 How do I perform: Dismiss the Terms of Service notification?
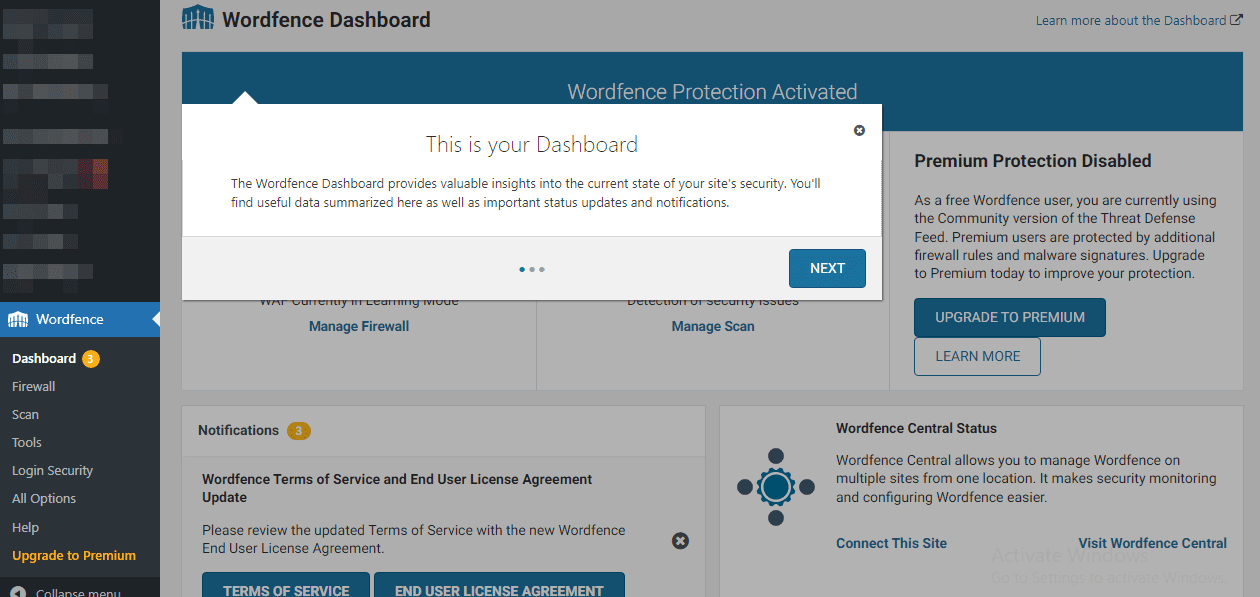(x=680, y=541)
